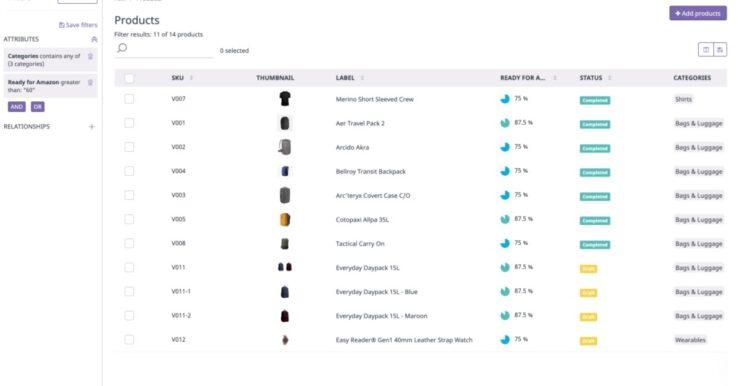Check the box for SKU V002
The width and height of the screenshot is (738, 386).
129,147
